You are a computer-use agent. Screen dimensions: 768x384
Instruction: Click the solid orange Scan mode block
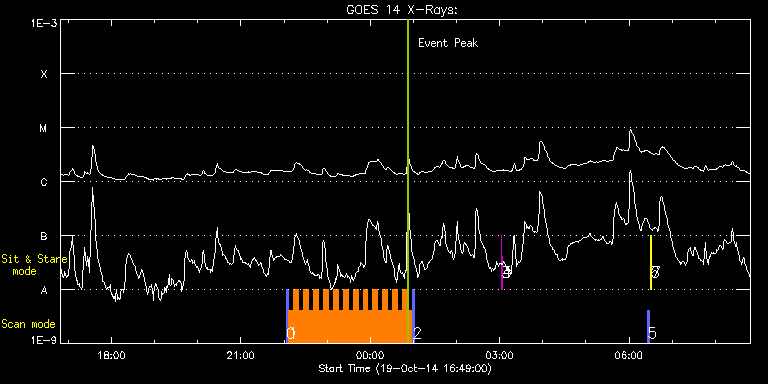[x=348, y=327]
